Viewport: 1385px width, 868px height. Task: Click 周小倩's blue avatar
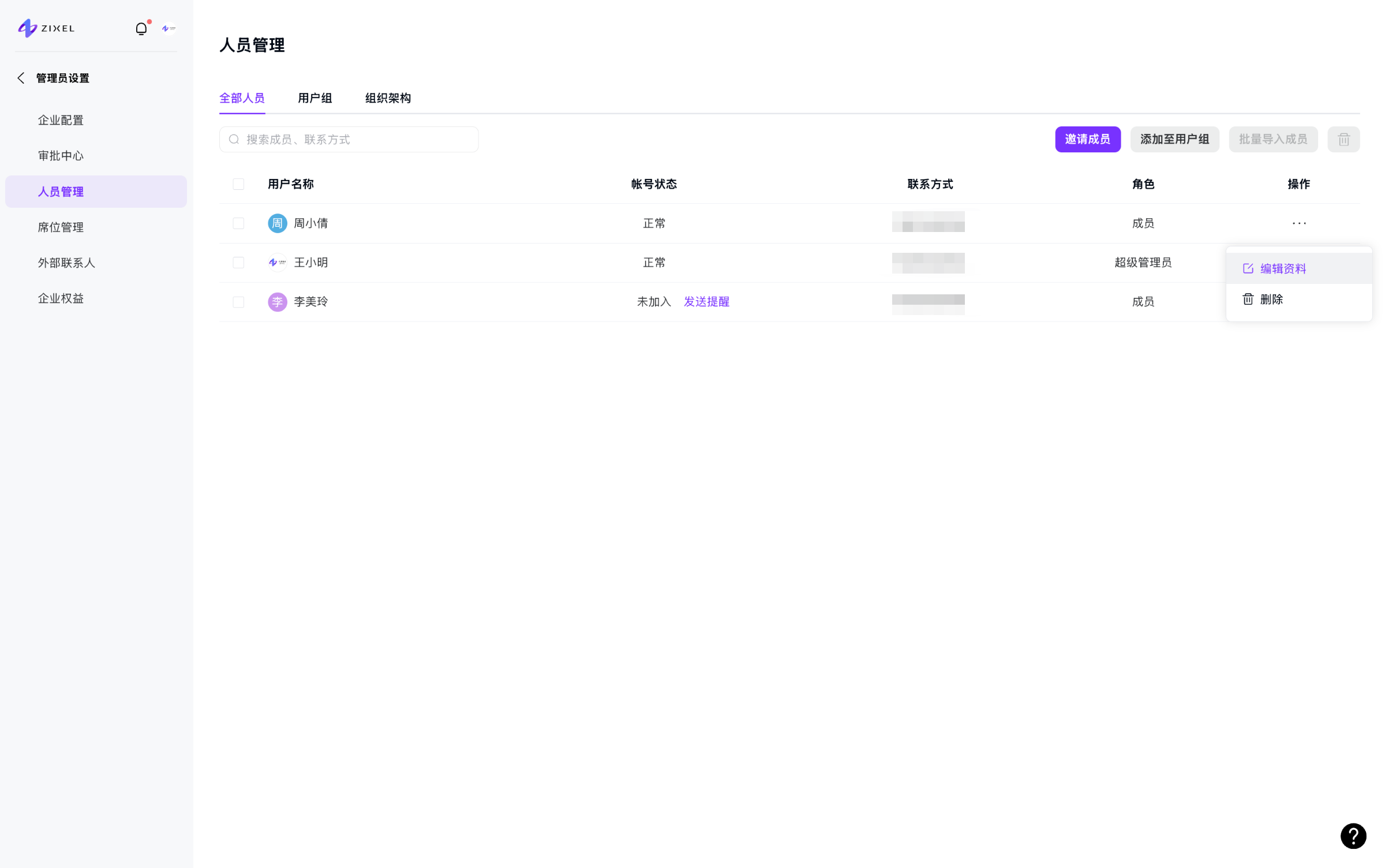[x=278, y=223]
